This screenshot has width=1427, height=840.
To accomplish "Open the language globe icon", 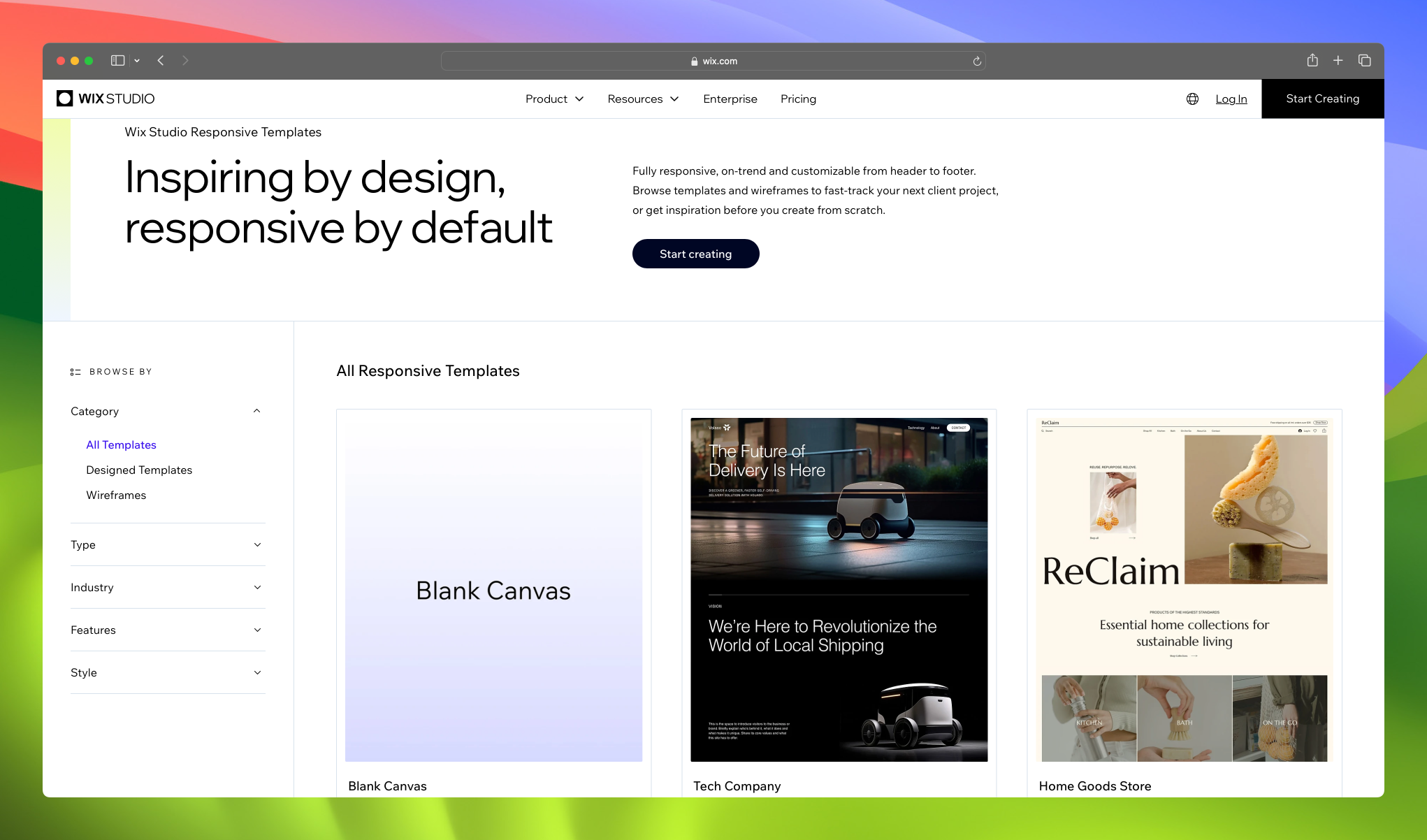I will pyautogui.click(x=1192, y=99).
